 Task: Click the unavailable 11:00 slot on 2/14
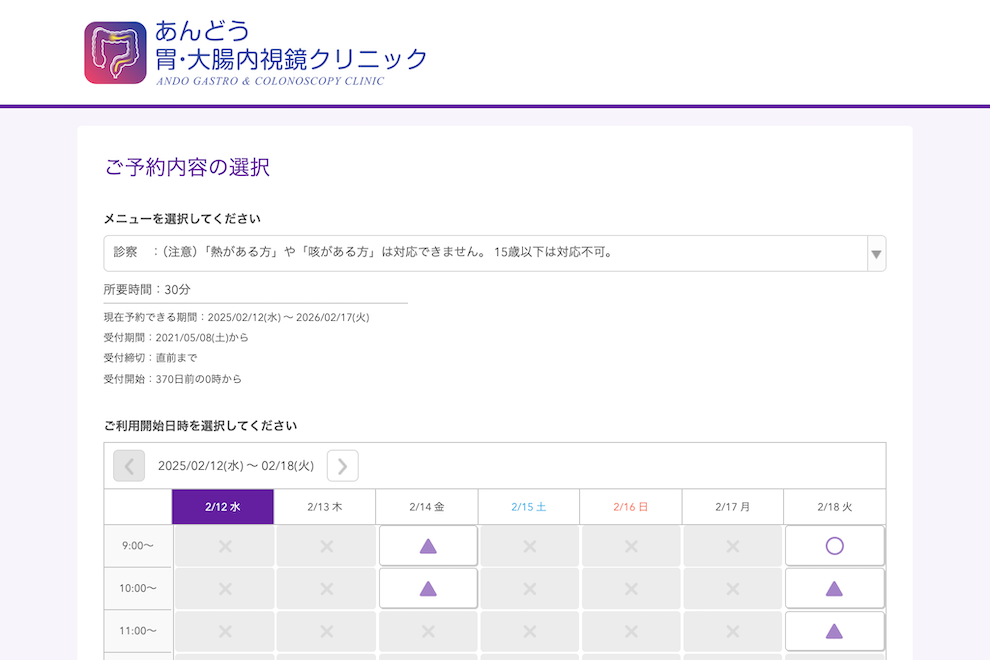pyautogui.click(x=428, y=631)
